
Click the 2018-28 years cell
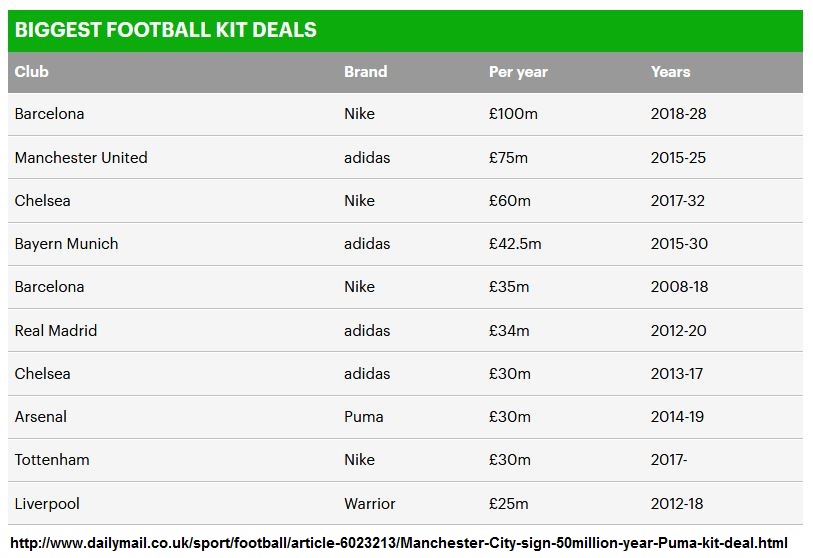(x=678, y=114)
